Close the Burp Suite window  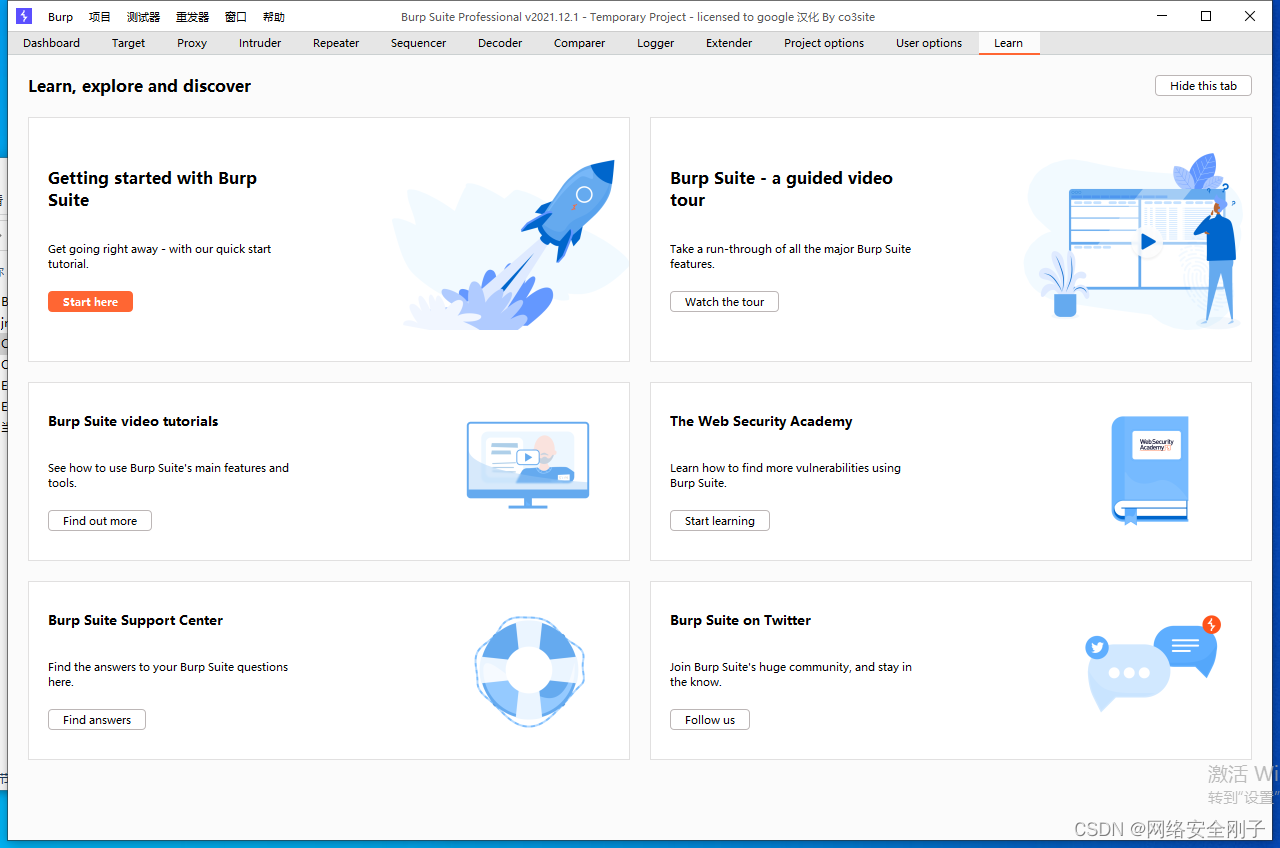pos(1250,16)
